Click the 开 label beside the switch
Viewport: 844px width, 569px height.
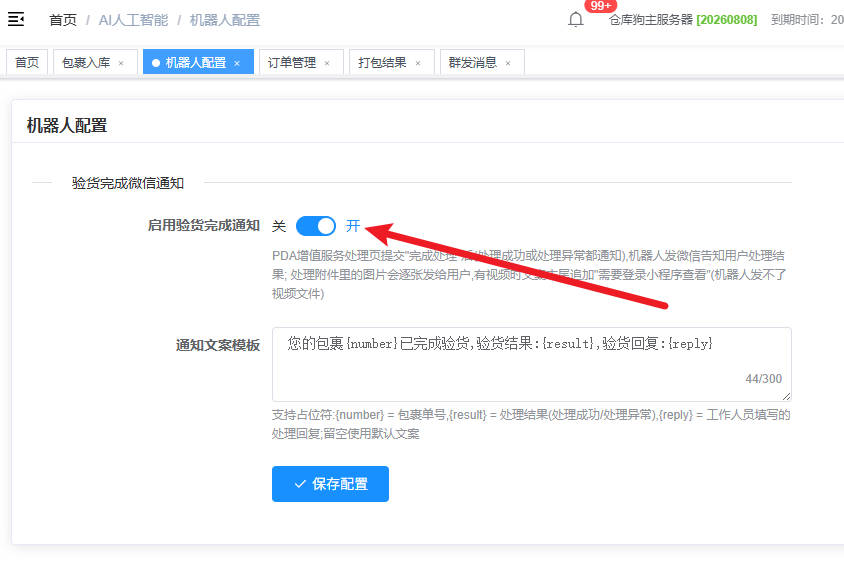tap(353, 226)
